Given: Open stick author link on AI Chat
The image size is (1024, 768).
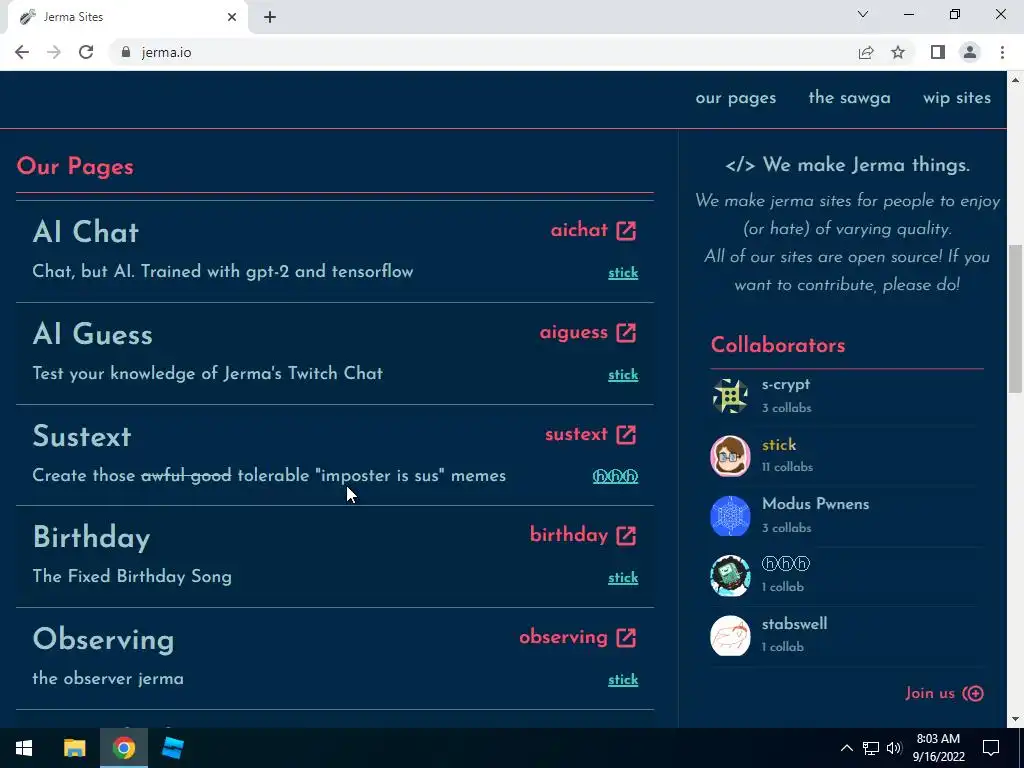Looking at the screenshot, I should [623, 273].
